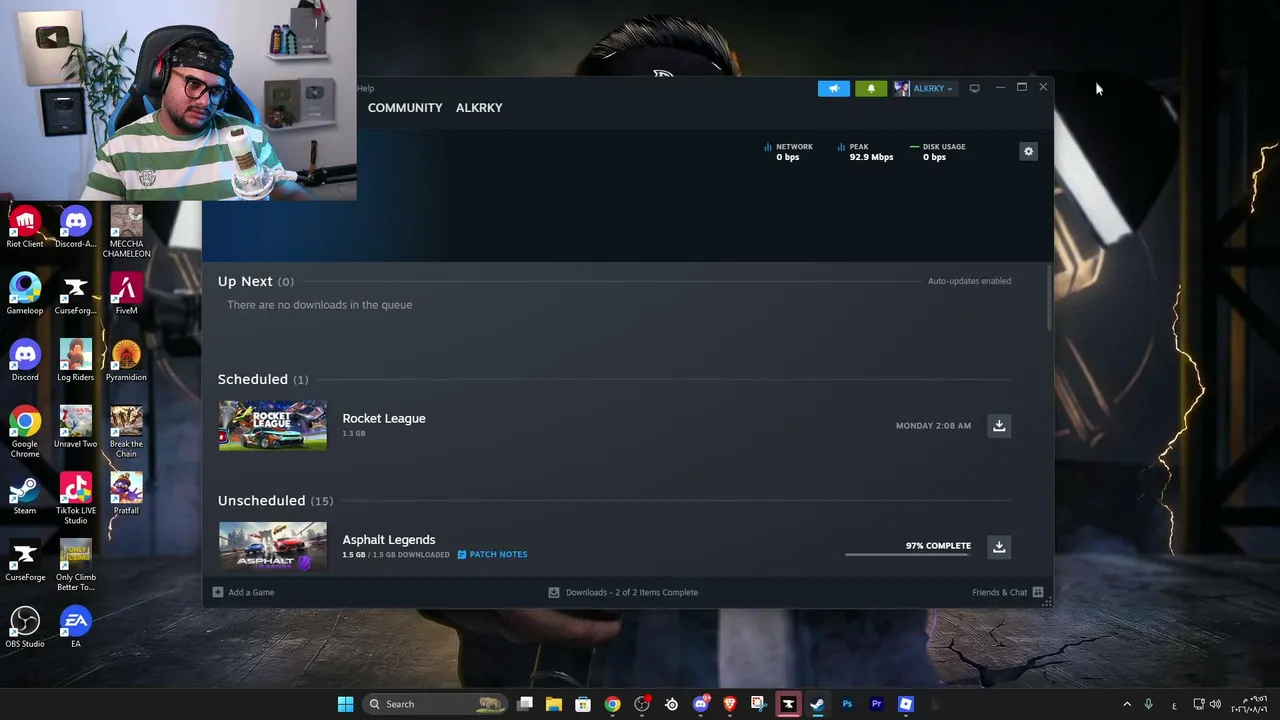The width and height of the screenshot is (1280, 720).
Task: Click the taskbar Search box
Action: (434, 704)
